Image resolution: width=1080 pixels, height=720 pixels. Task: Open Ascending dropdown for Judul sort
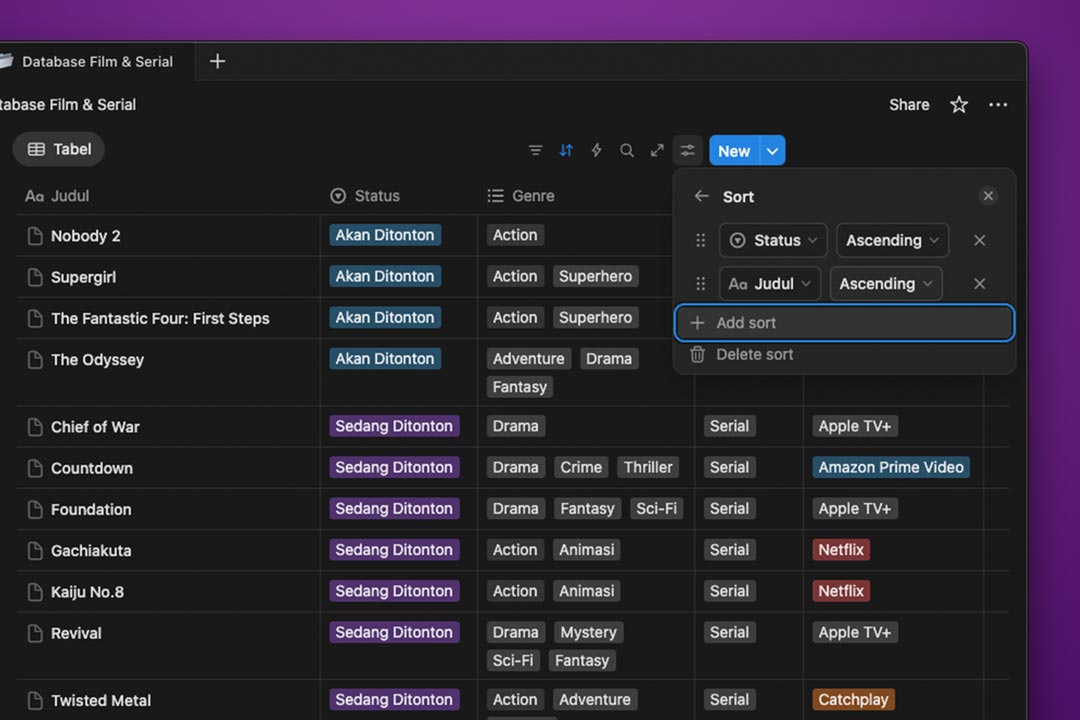[886, 284]
